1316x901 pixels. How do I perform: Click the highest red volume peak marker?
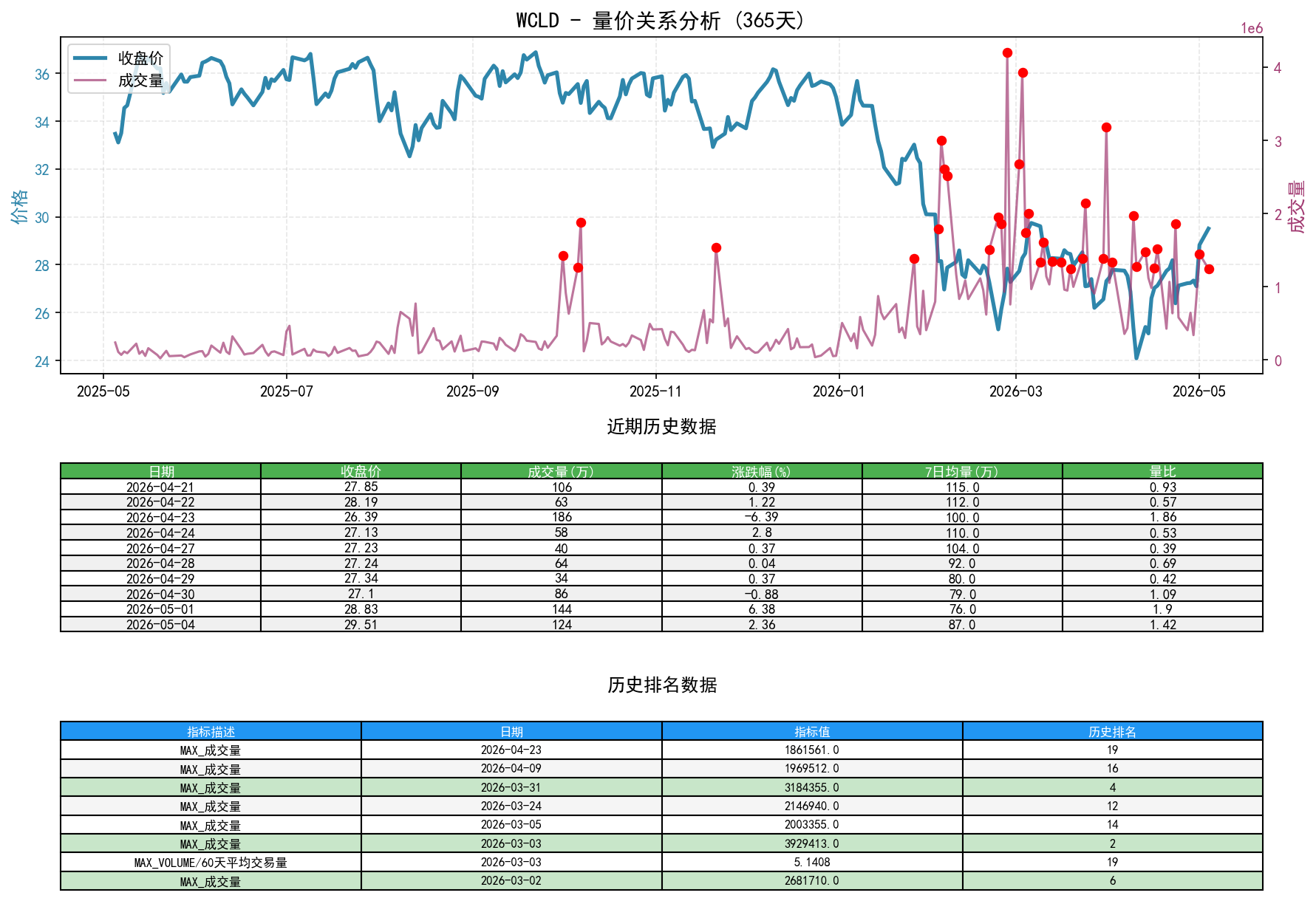pos(1007,52)
